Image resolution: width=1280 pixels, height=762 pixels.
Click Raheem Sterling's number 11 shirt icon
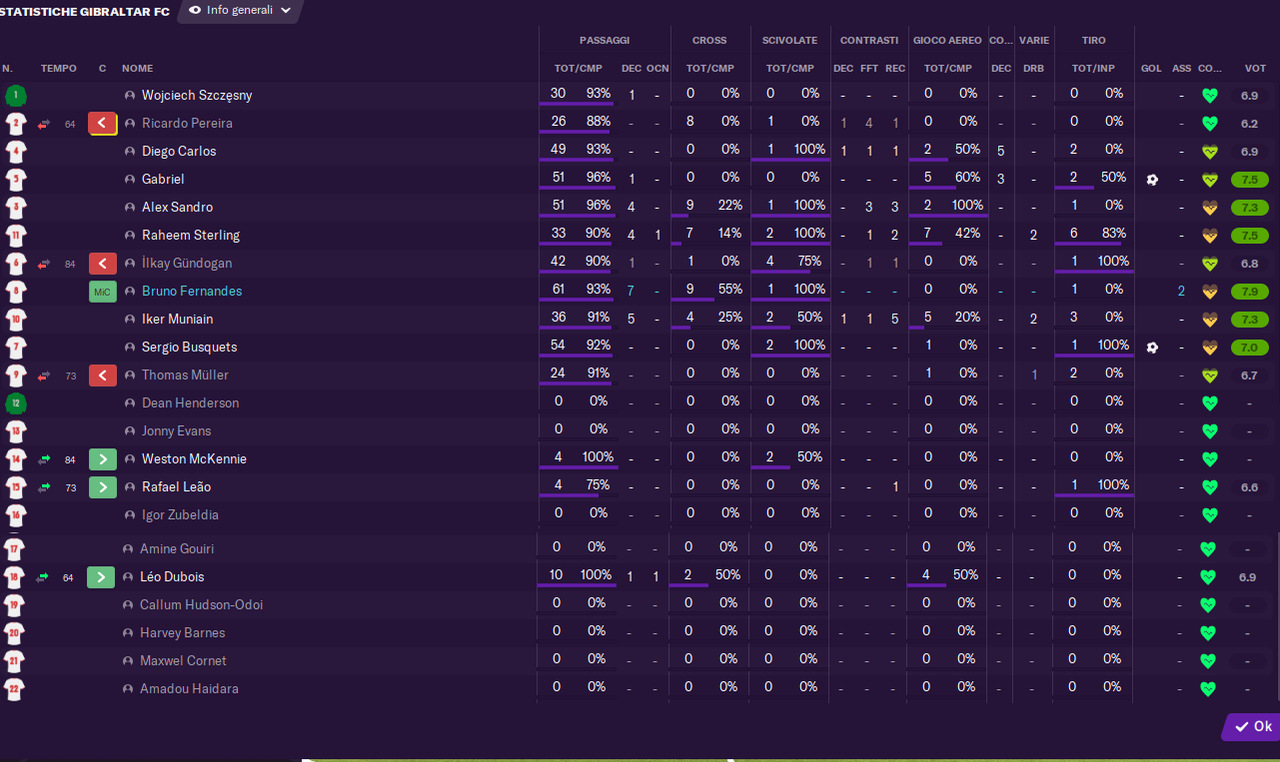15,236
